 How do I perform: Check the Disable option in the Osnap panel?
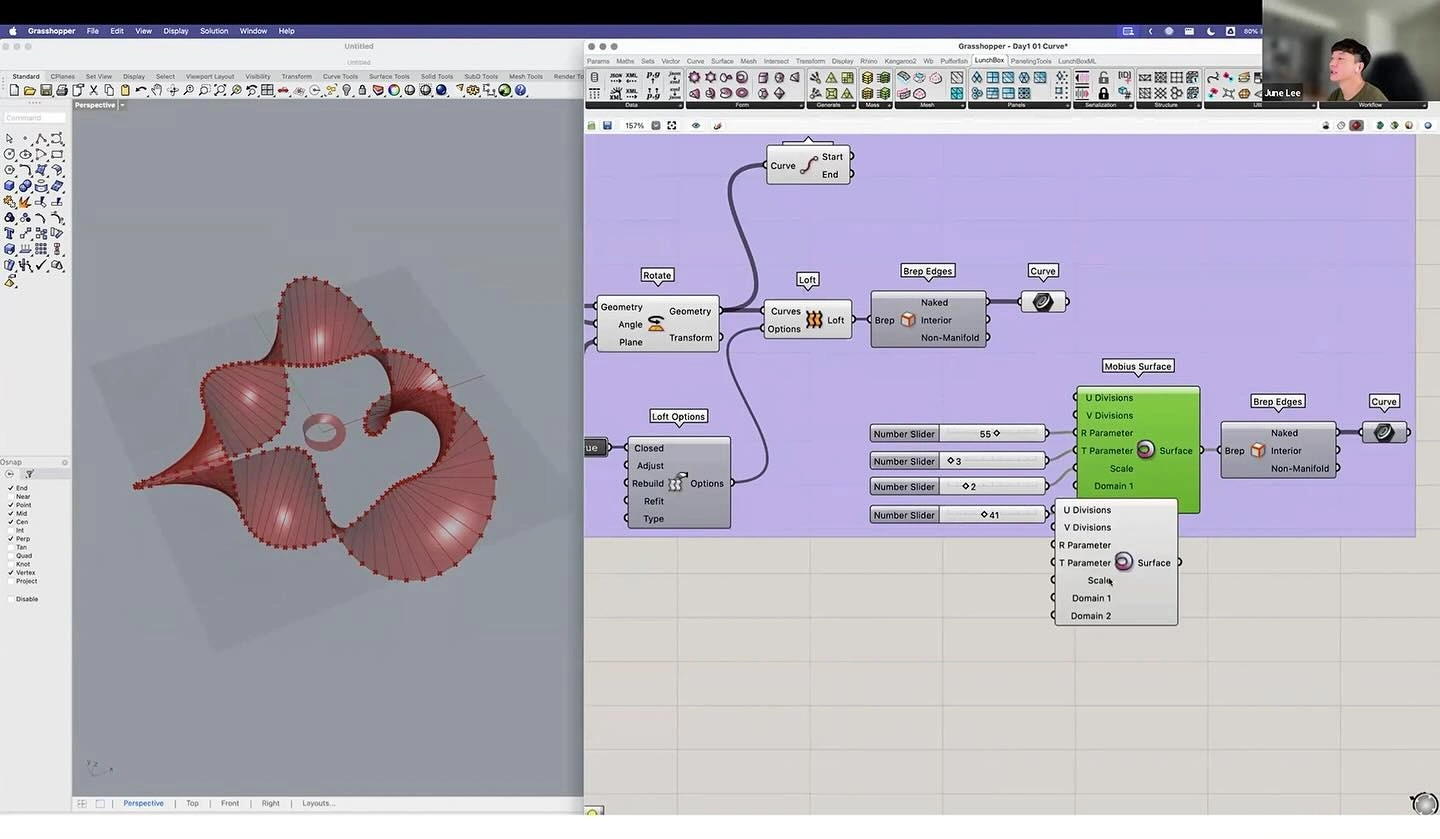coord(11,598)
